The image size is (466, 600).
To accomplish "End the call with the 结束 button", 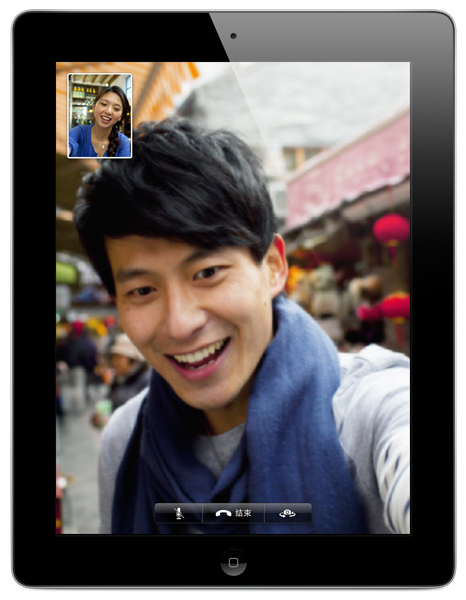I will (x=233, y=513).
